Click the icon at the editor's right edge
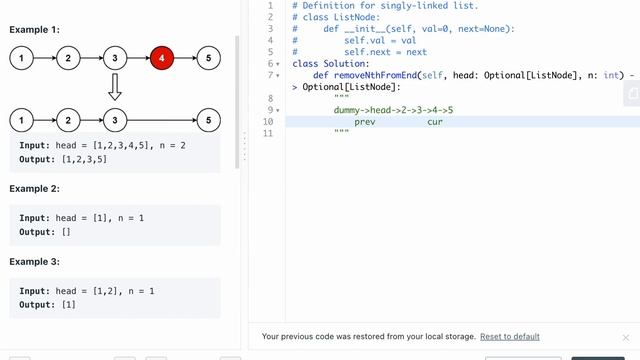Image resolution: width=640 pixels, height=360 pixels. click(x=632, y=93)
